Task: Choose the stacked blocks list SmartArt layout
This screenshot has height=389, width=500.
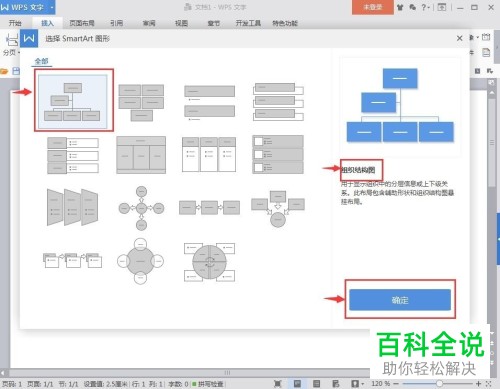Action: coord(141,102)
